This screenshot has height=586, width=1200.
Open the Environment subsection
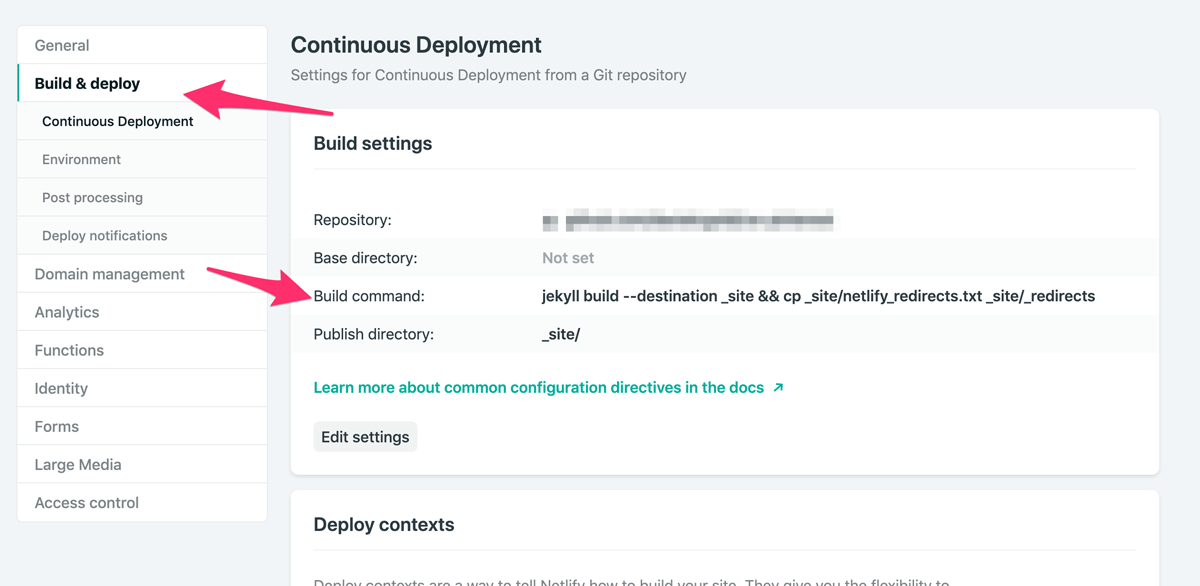pyautogui.click(x=81, y=159)
